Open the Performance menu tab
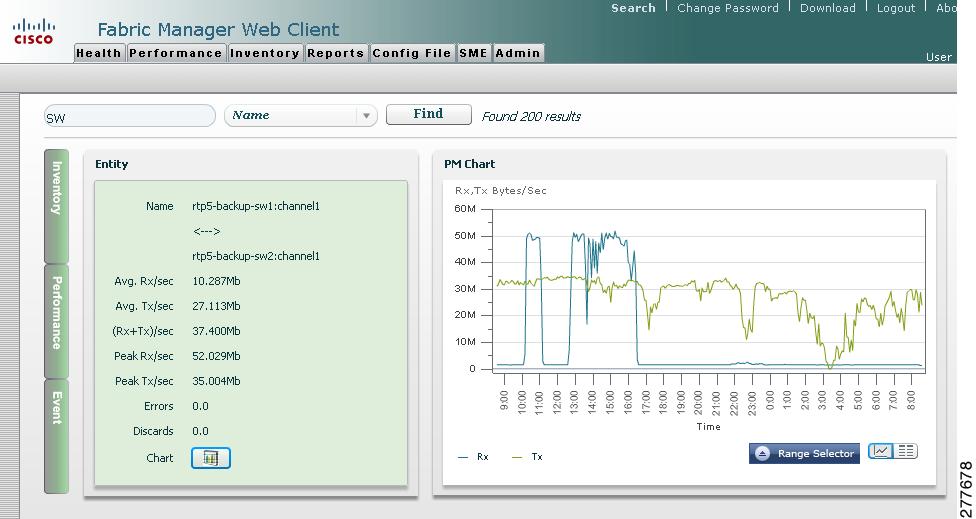 click(176, 54)
